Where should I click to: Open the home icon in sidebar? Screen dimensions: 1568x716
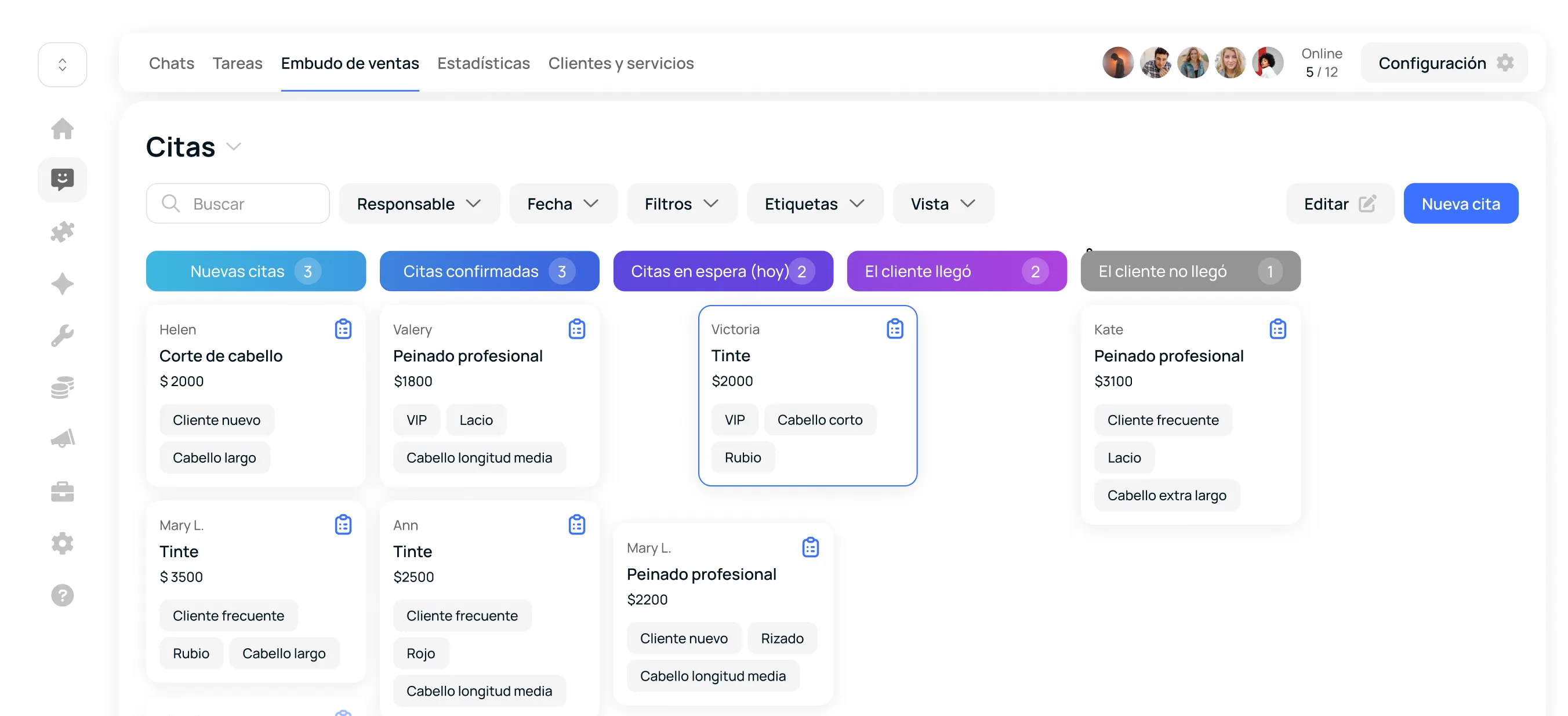point(62,128)
